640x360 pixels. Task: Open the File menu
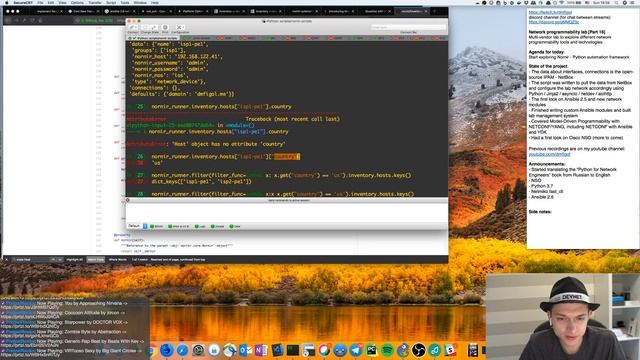click(40, 2)
